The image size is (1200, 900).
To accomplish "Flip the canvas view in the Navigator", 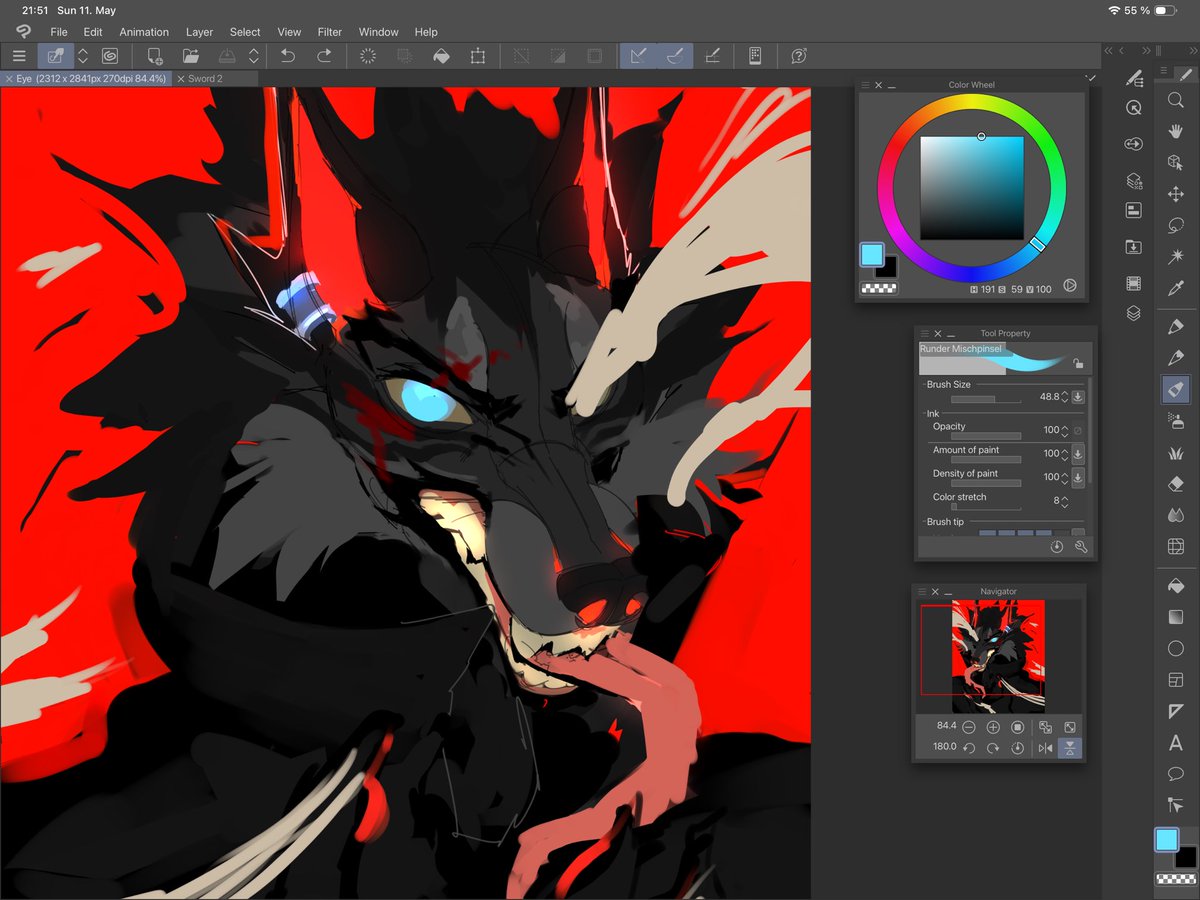I will [x=1045, y=747].
